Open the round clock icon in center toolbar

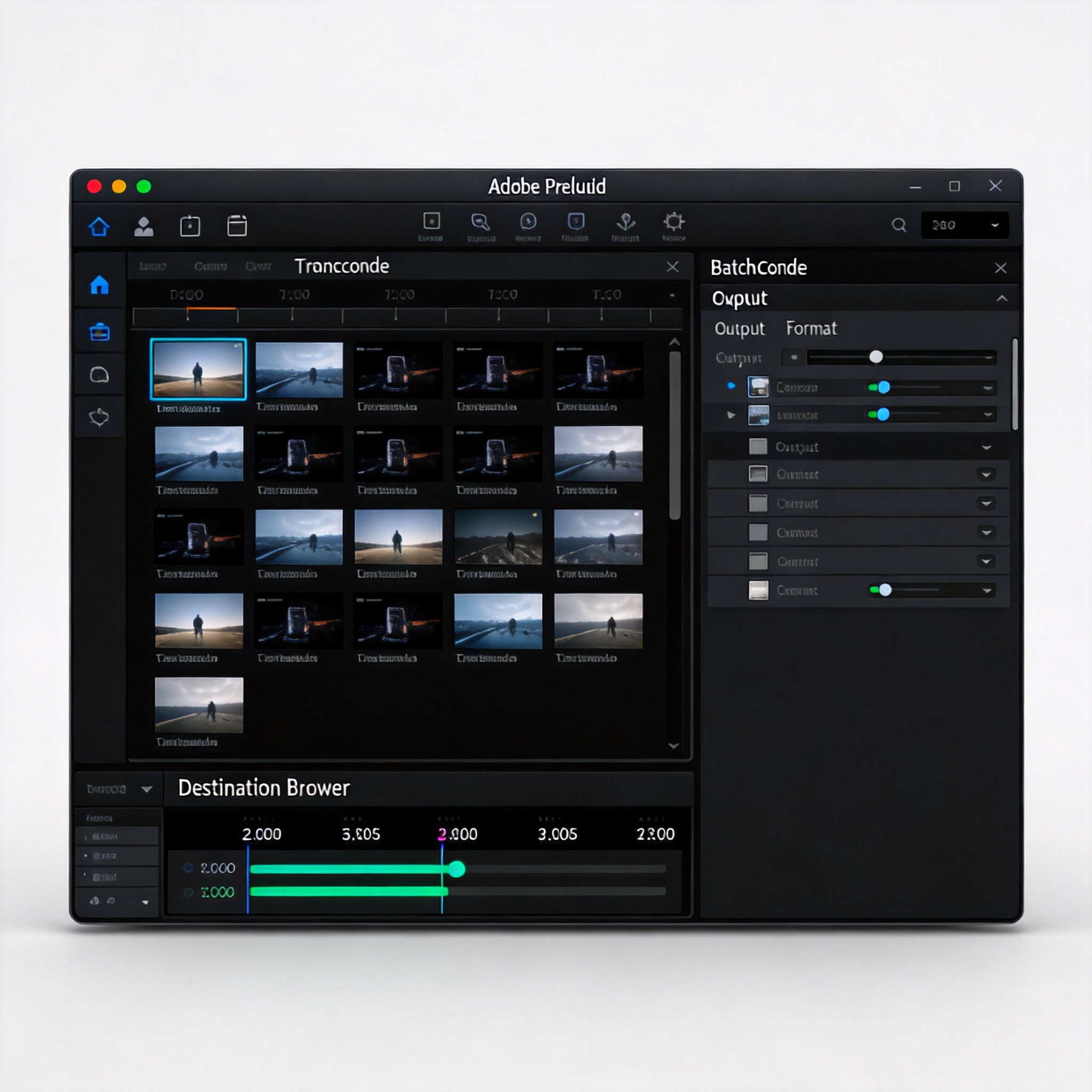(x=528, y=221)
